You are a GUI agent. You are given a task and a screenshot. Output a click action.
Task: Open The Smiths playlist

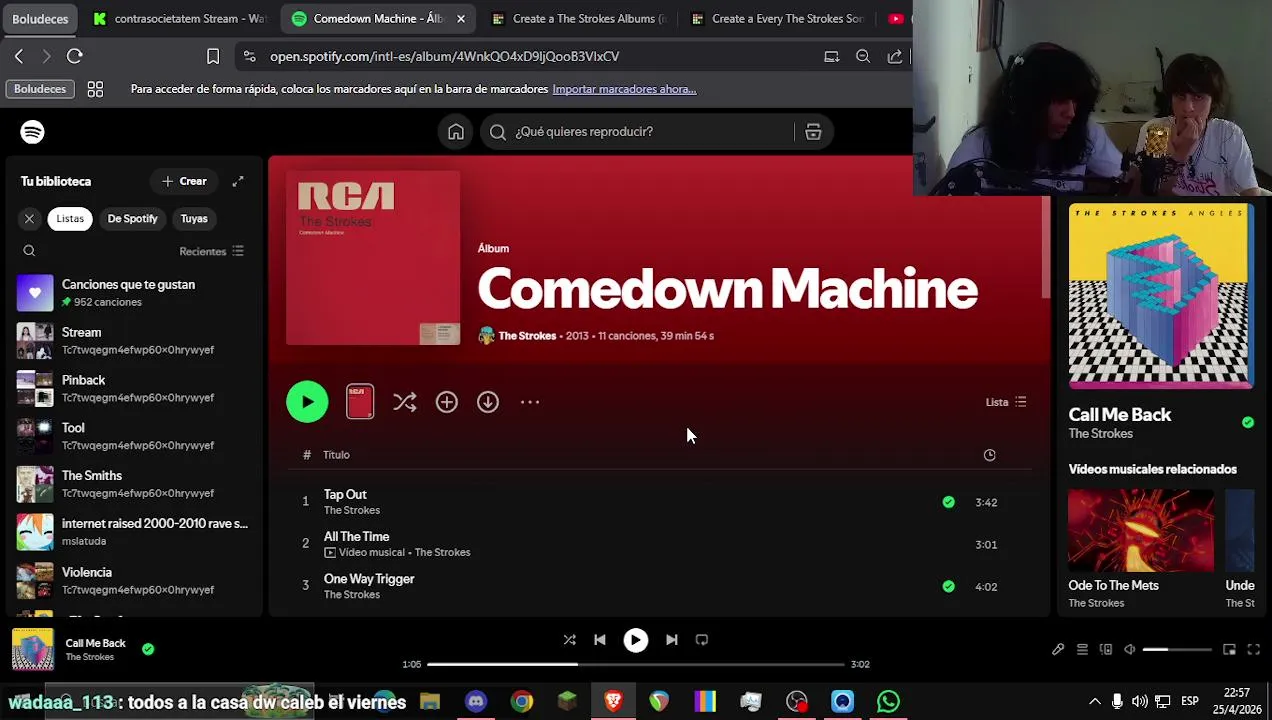132,483
